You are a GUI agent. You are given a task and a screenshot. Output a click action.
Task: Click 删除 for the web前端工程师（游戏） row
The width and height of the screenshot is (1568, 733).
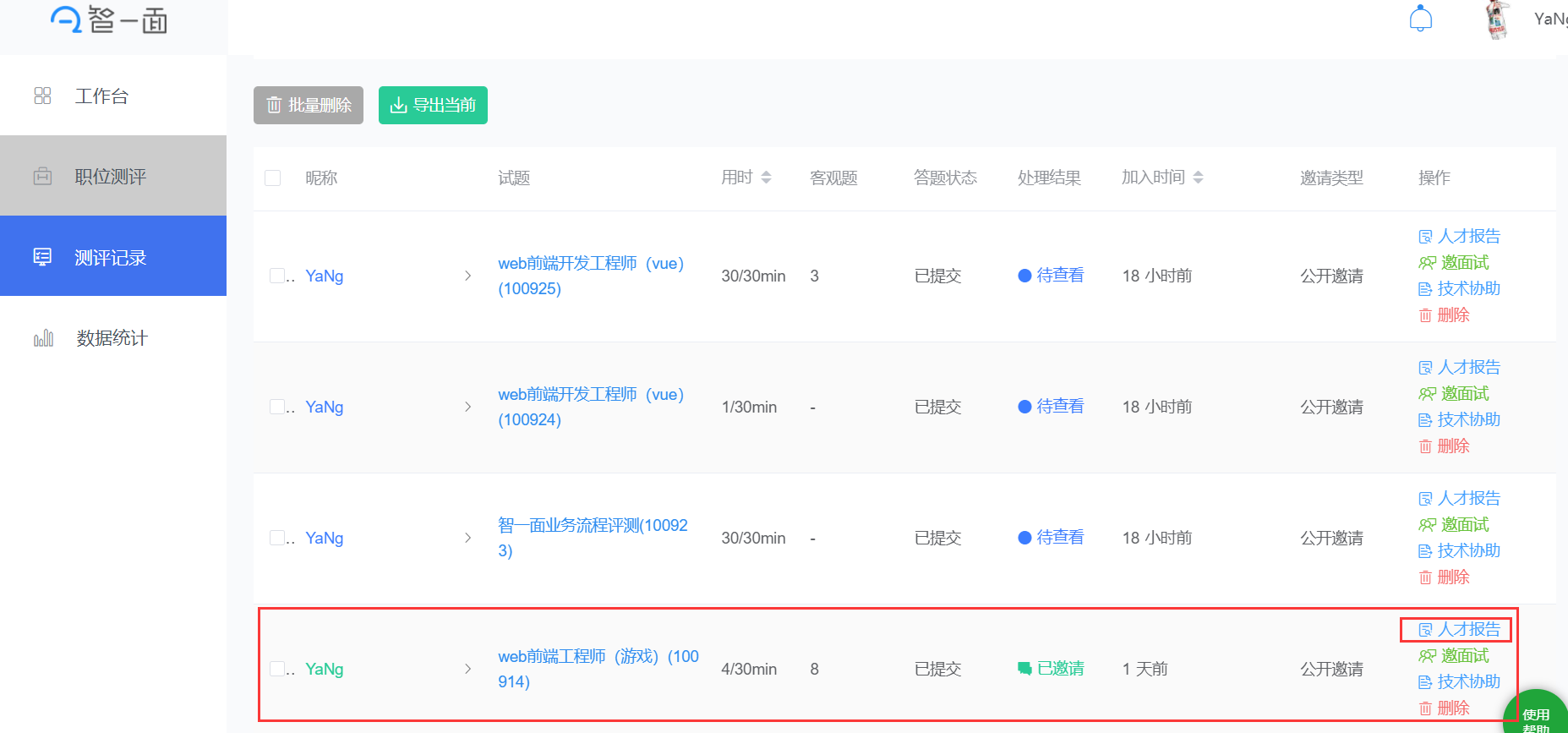pyautogui.click(x=1444, y=708)
